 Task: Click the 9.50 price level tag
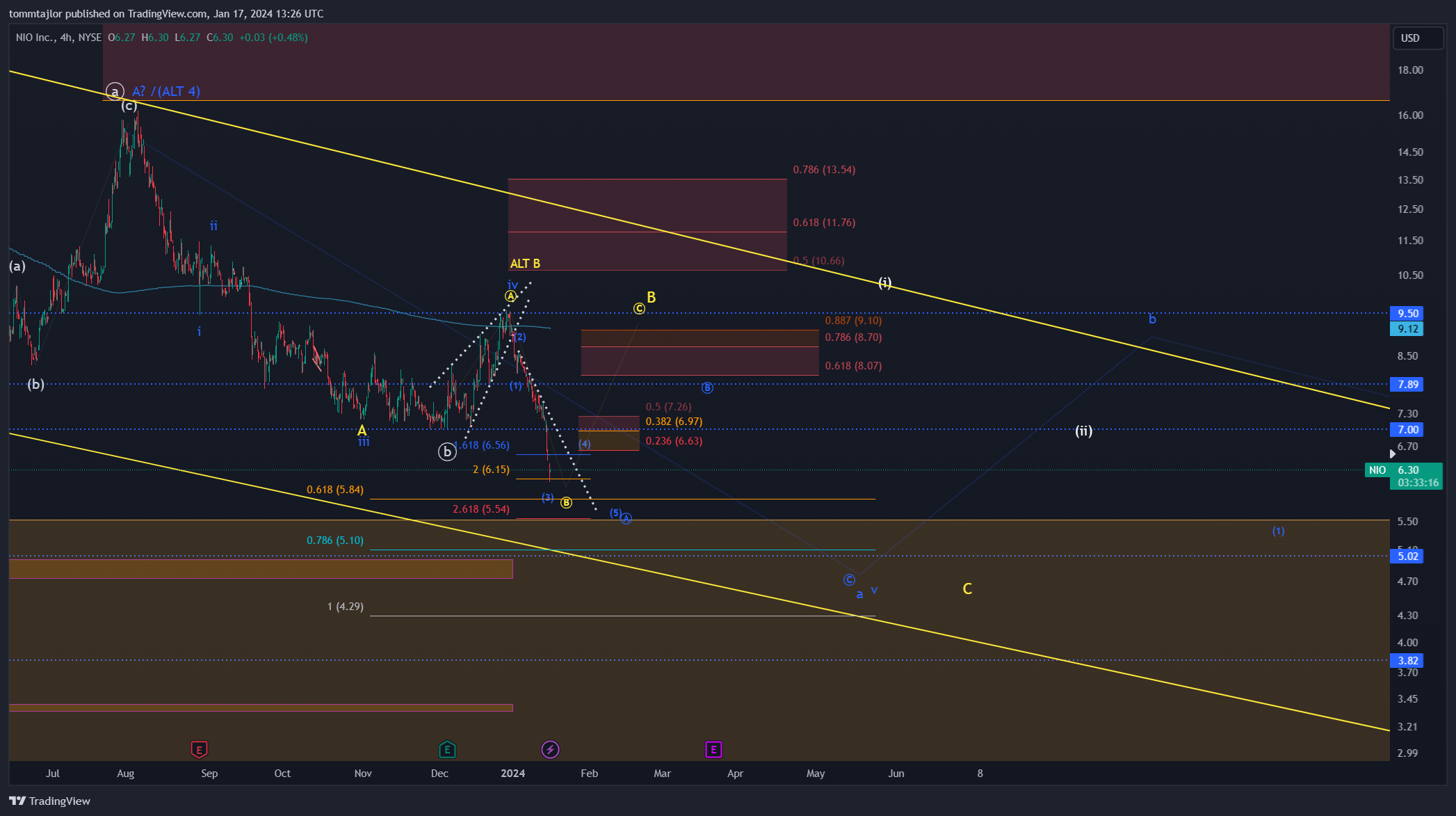[x=1407, y=314]
